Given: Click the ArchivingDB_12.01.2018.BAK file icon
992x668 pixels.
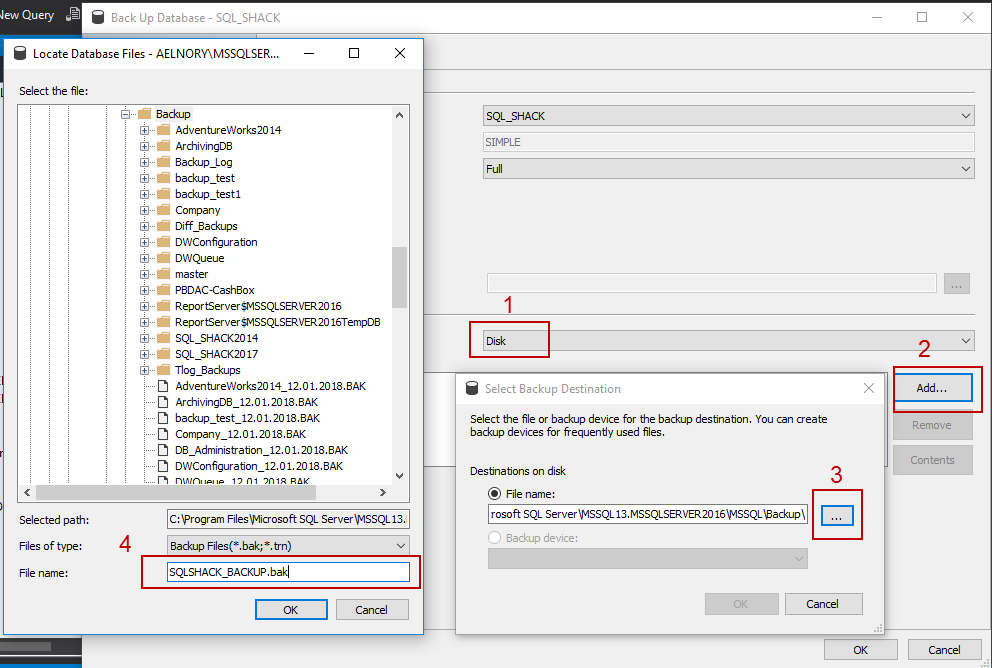Looking at the screenshot, I should [x=163, y=402].
